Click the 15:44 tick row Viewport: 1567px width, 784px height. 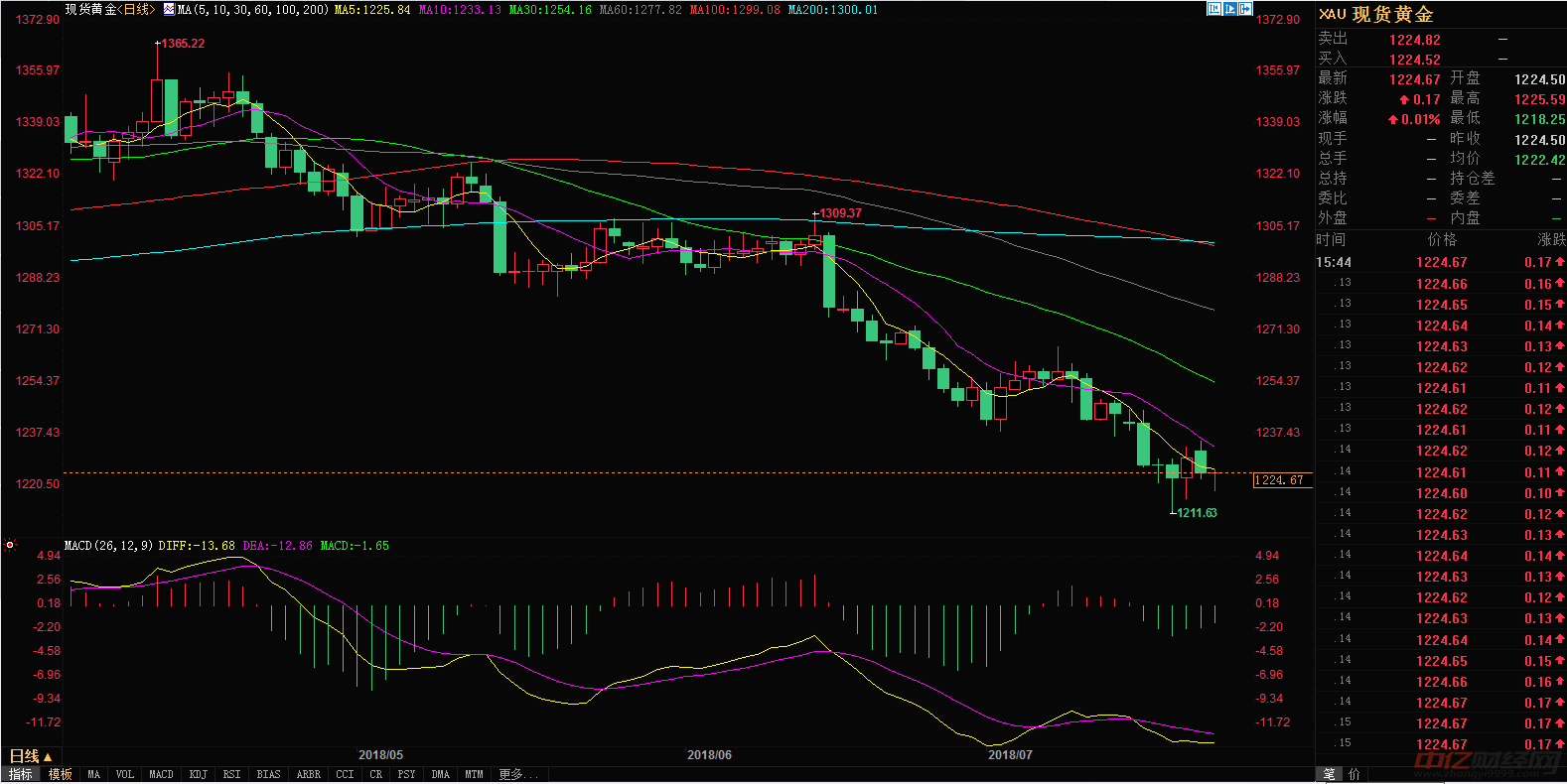tap(1441, 263)
